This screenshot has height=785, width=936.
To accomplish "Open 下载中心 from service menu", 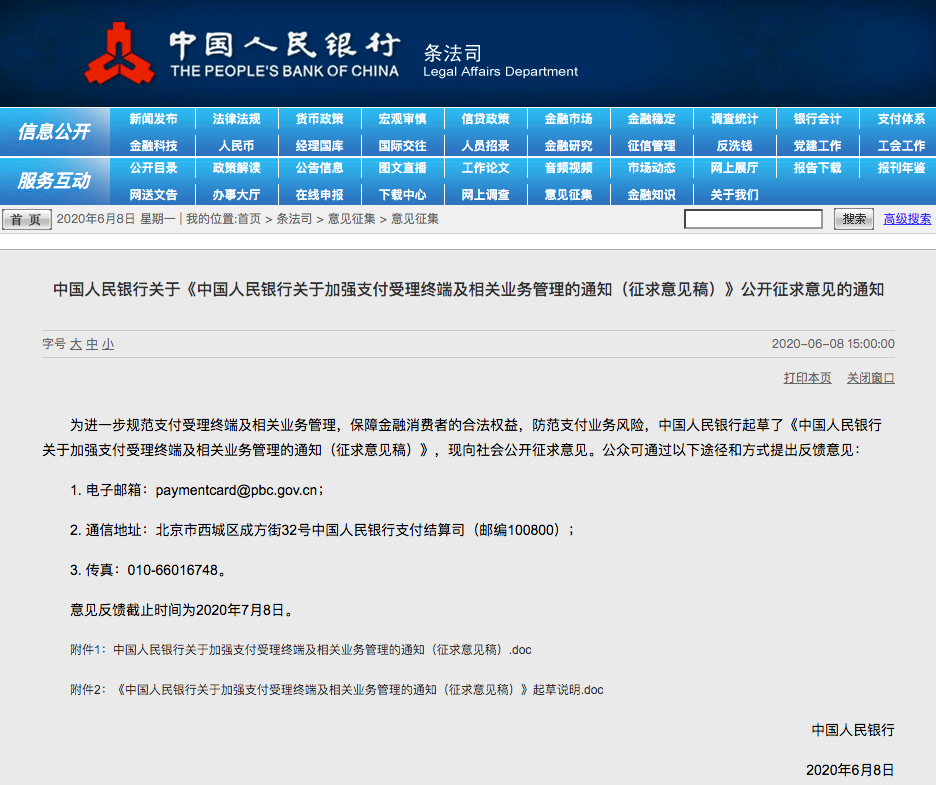I will [402, 195].
